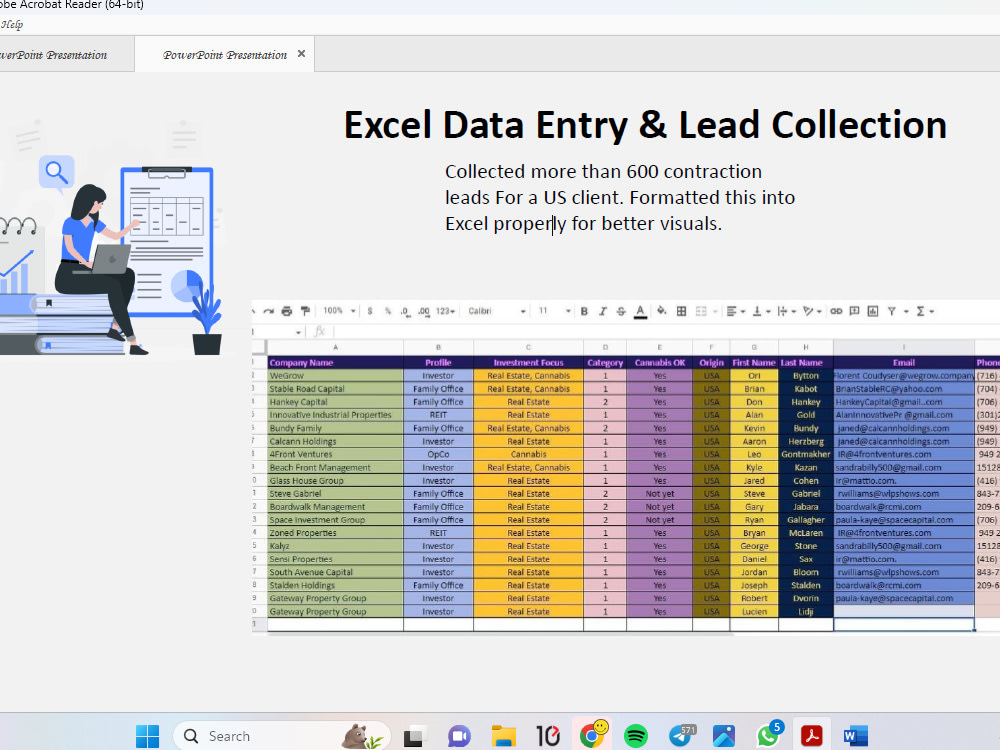Open File Explorer from the taskbar

coord(503,737)
